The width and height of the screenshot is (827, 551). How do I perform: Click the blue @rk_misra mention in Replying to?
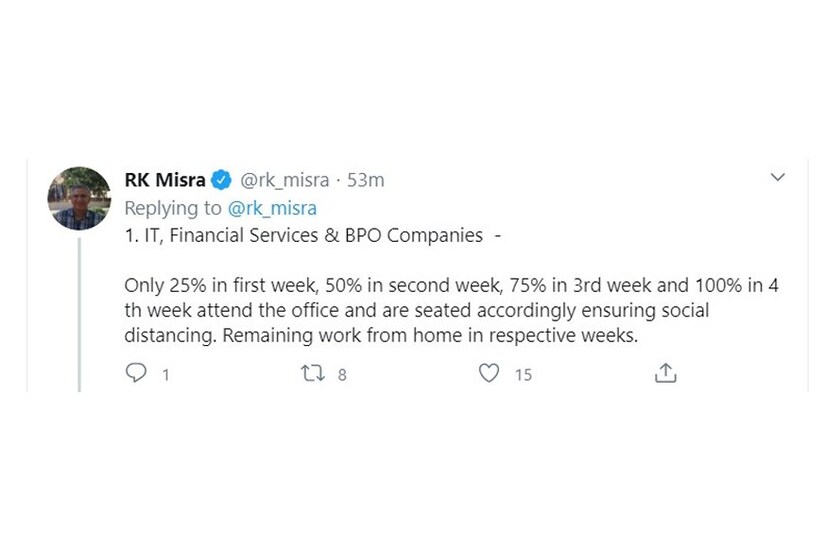[x=272, y=208]
